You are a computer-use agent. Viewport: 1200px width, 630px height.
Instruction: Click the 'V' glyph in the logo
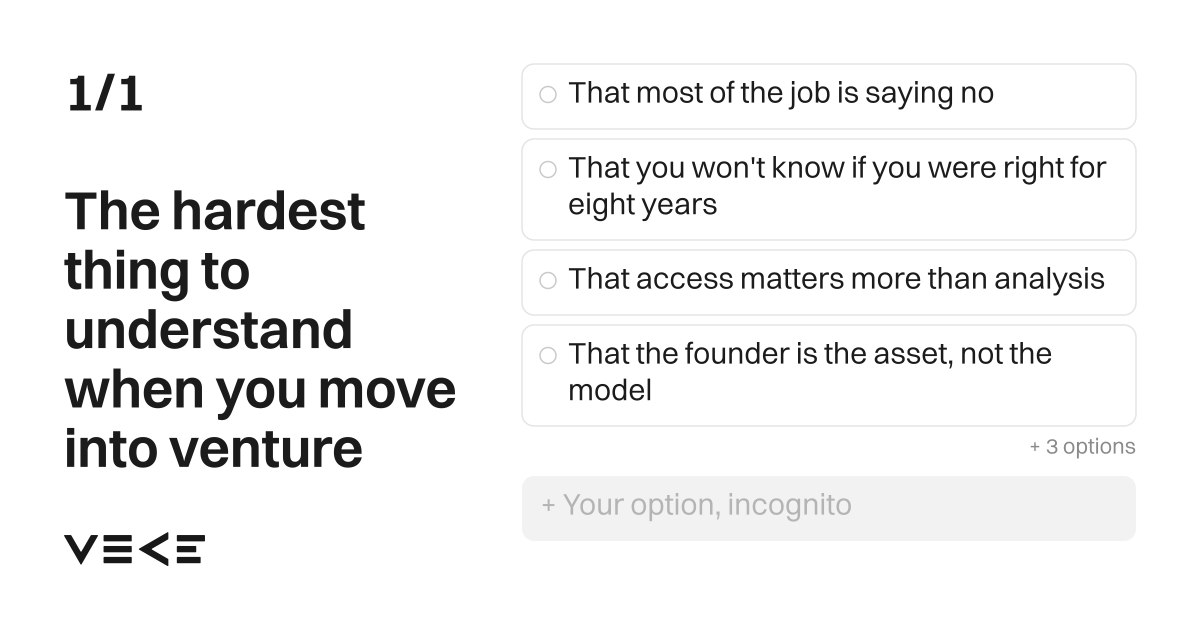coord(81,549)
